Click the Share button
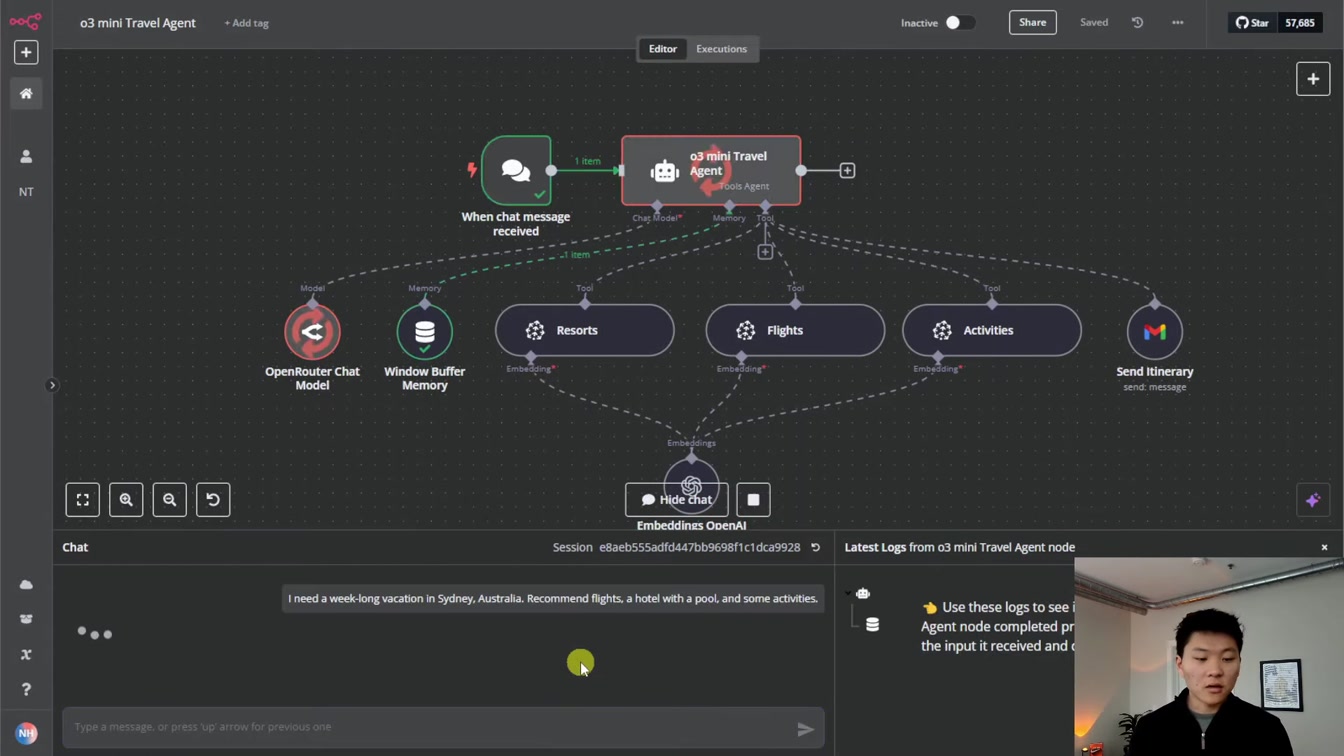The height and width of the screenshot is (756, 1344). pyautogui.click(x=1032, y=22)
